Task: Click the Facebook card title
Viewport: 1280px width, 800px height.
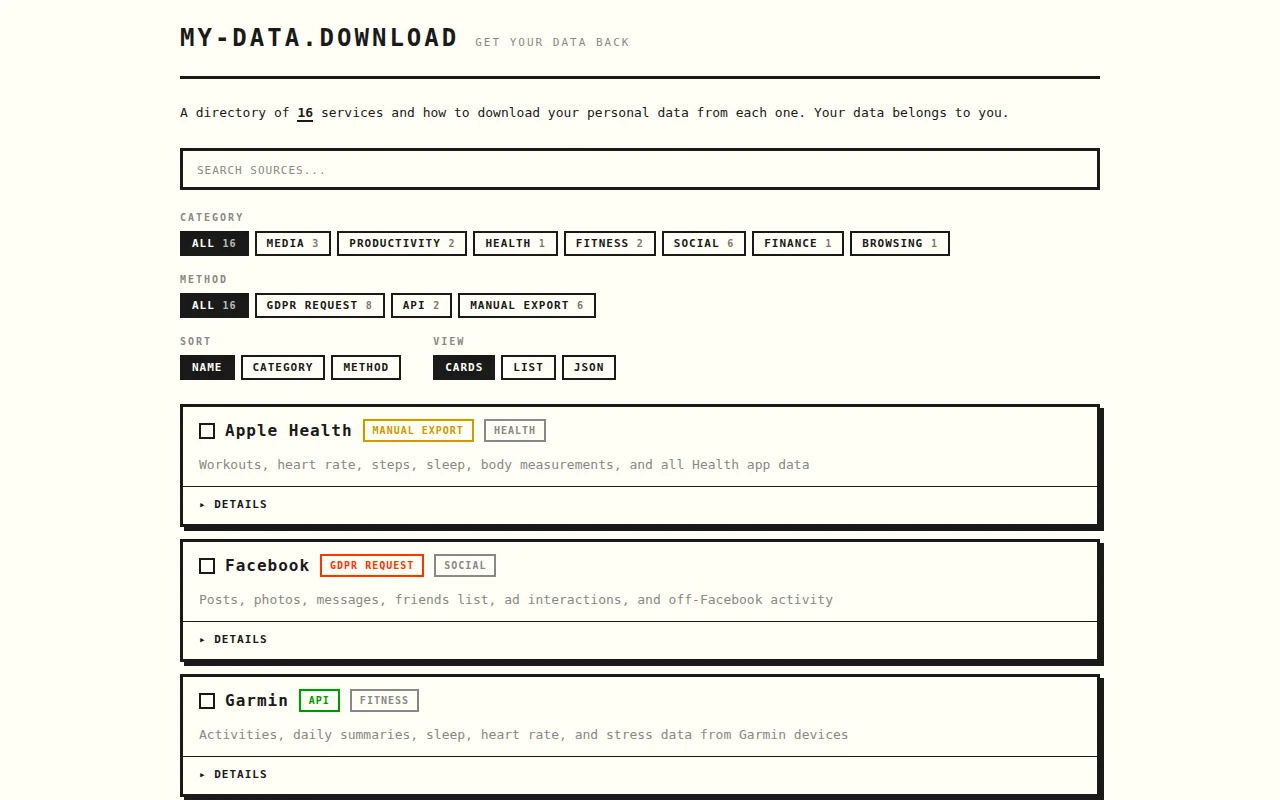Action: [x=267, y=566]
